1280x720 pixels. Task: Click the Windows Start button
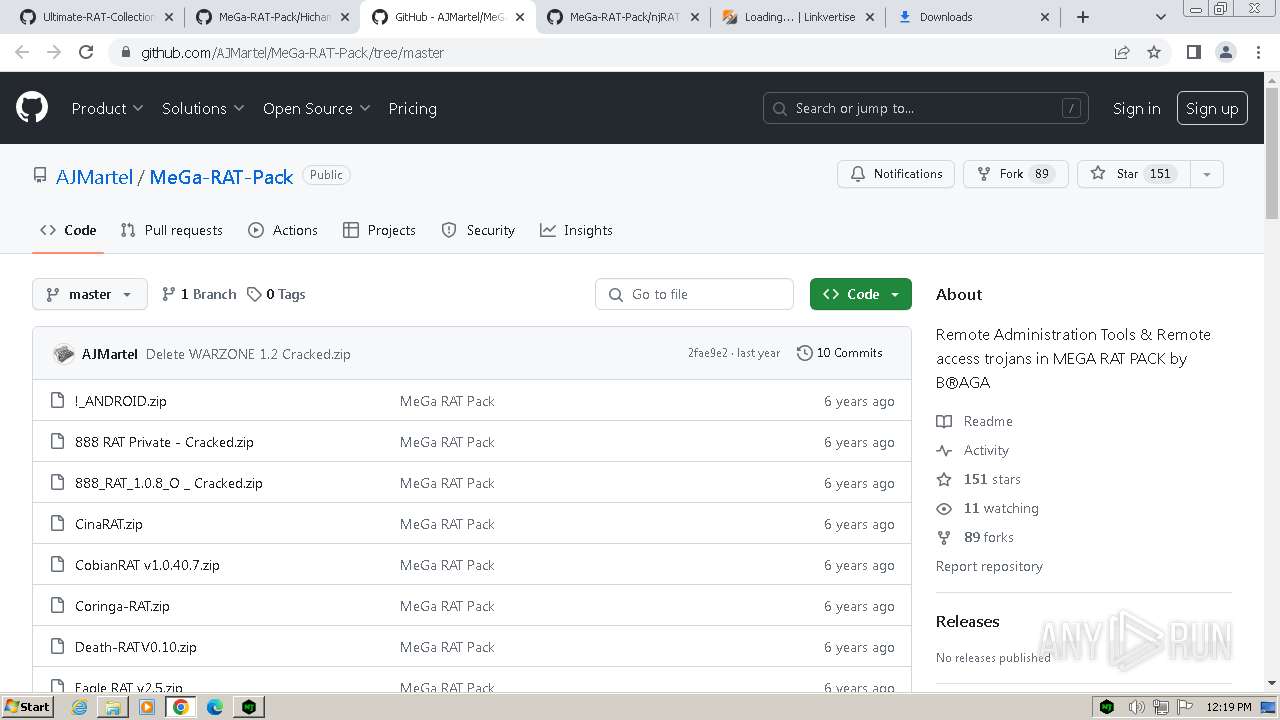[28, 707]
